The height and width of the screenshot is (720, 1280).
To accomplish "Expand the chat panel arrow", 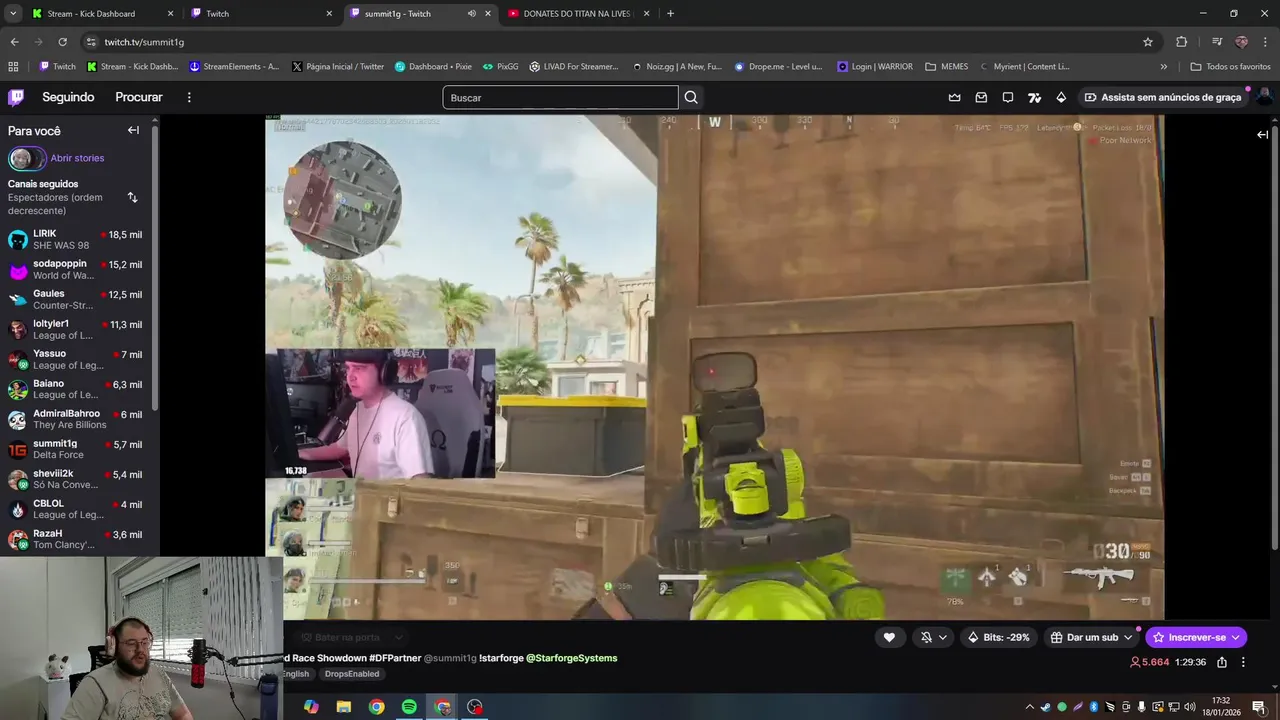I will coord(1263,134).
